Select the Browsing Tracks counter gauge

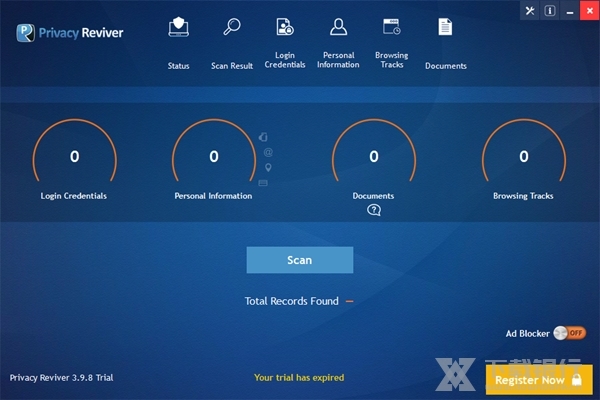pos(523,157)
